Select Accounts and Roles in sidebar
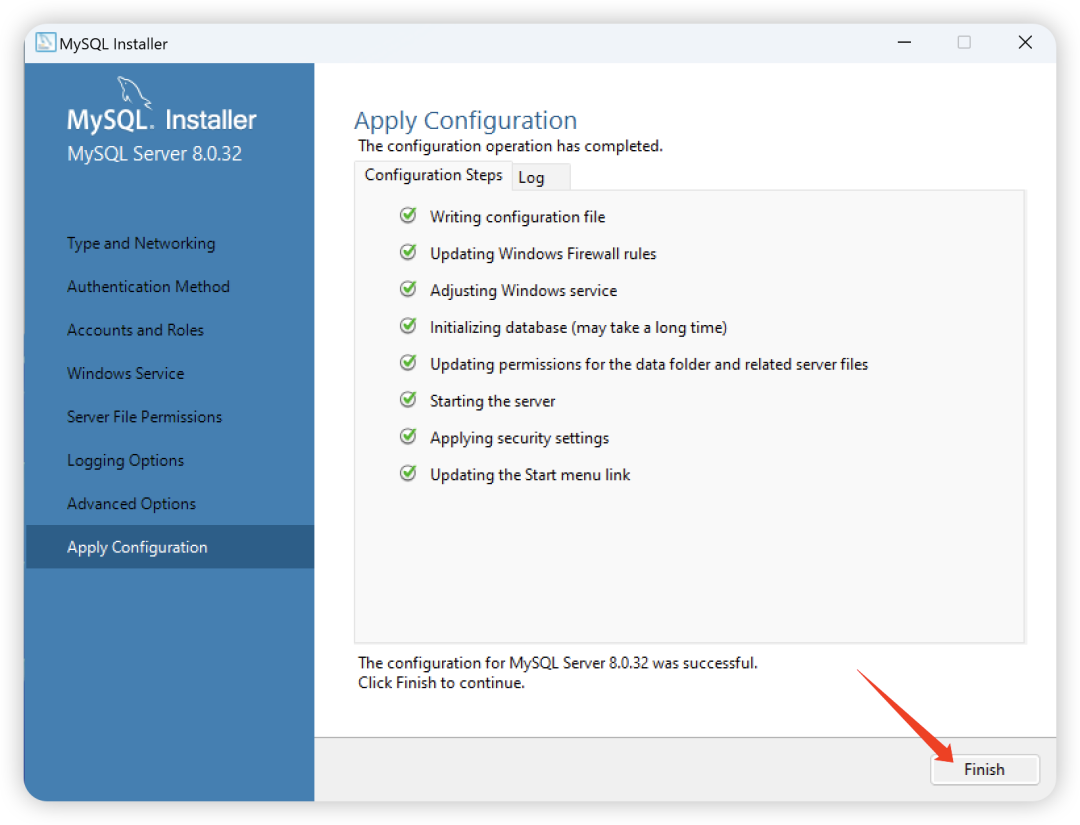 [x=135, y=330]
